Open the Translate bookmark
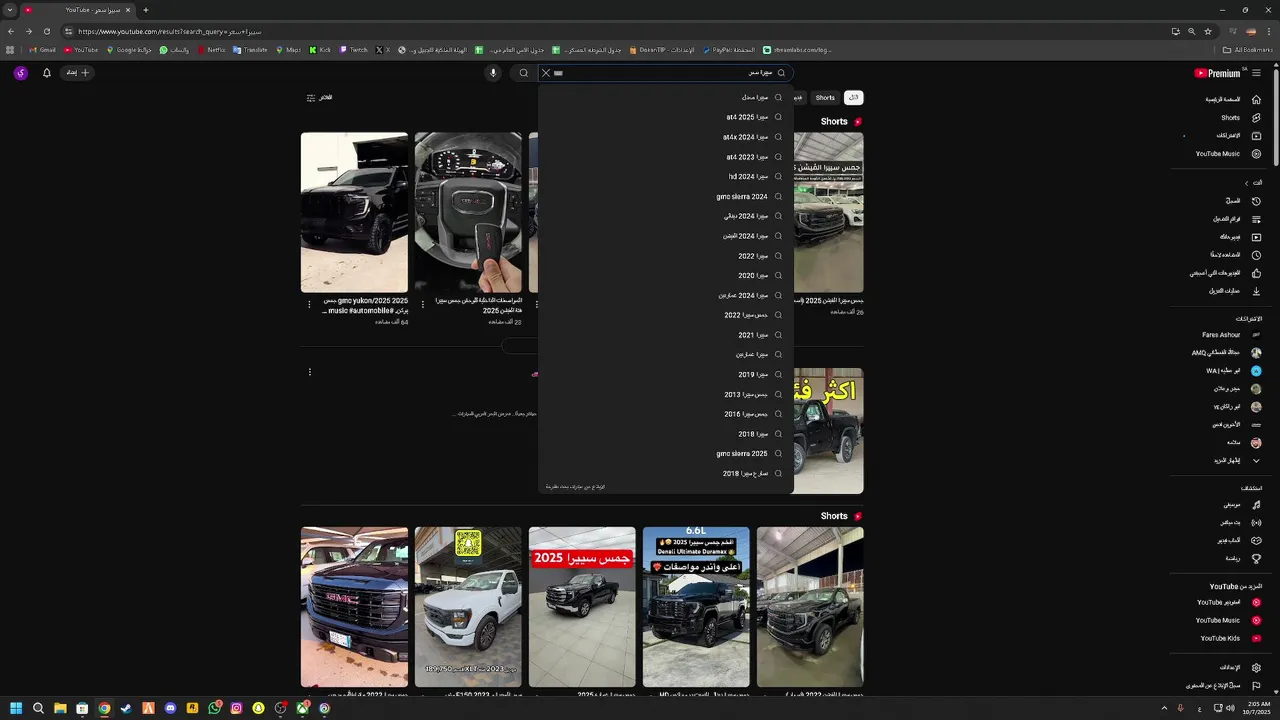Screen dimensions: 1280x720 pos(249,50)
